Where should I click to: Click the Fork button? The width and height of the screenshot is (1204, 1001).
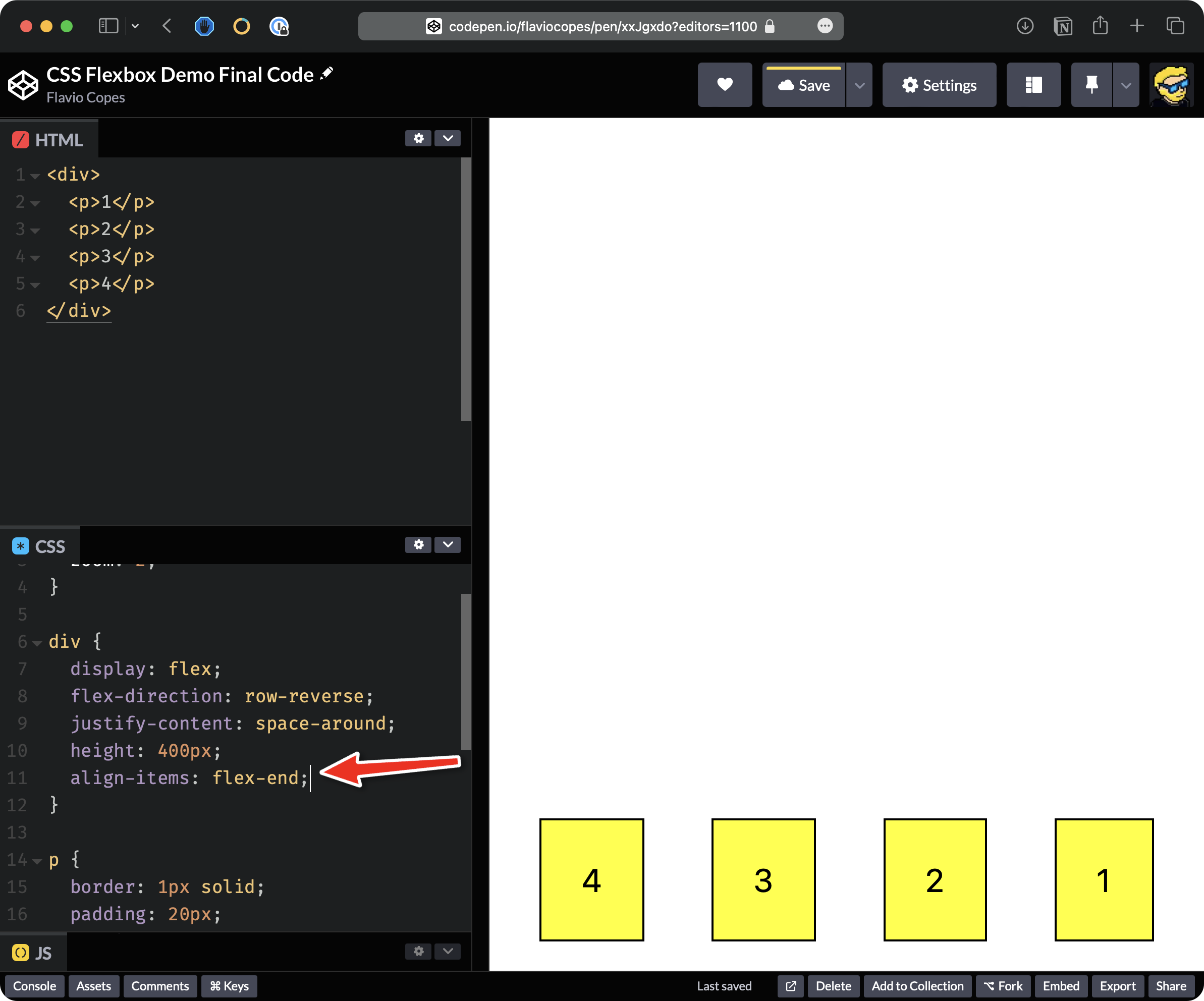point(1003,986)
